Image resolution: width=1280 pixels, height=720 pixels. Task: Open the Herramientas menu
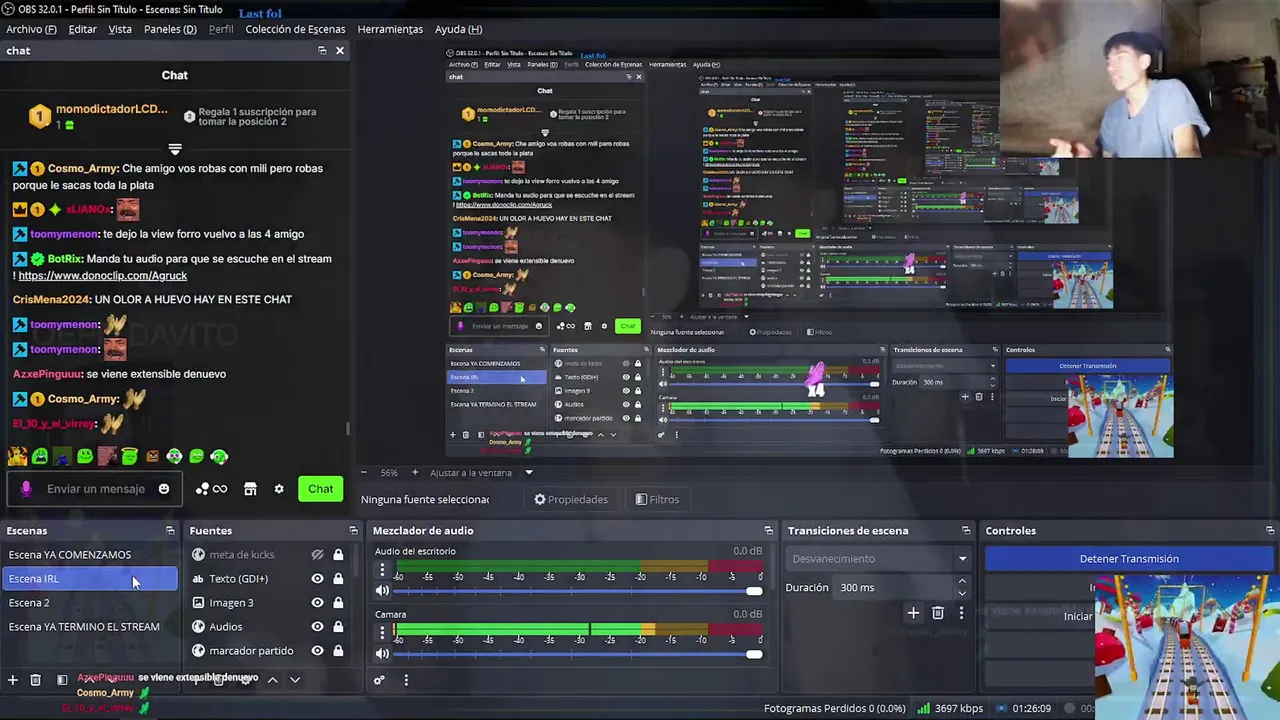(x=390, y=29)
